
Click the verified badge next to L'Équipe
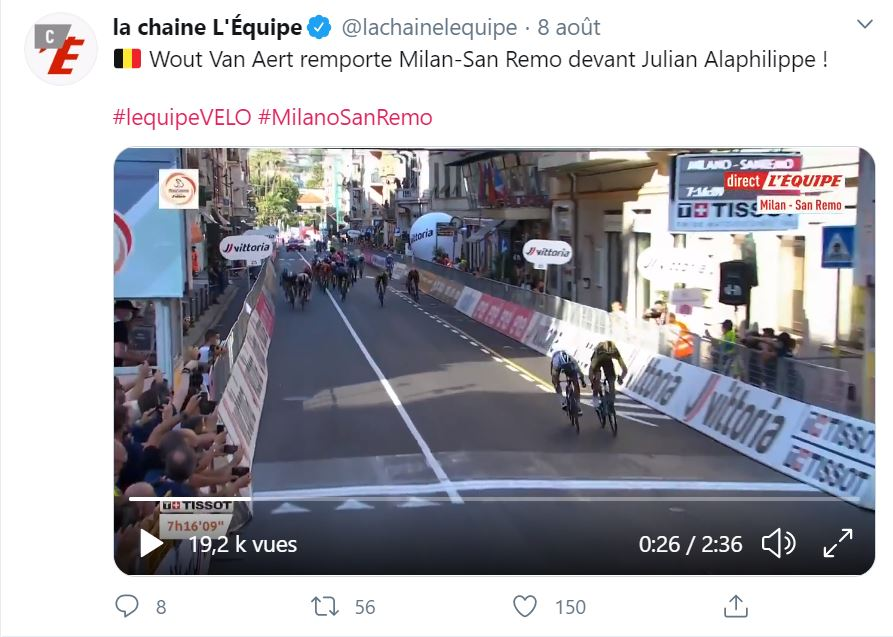pyautogui.click(x=319, y=27)
